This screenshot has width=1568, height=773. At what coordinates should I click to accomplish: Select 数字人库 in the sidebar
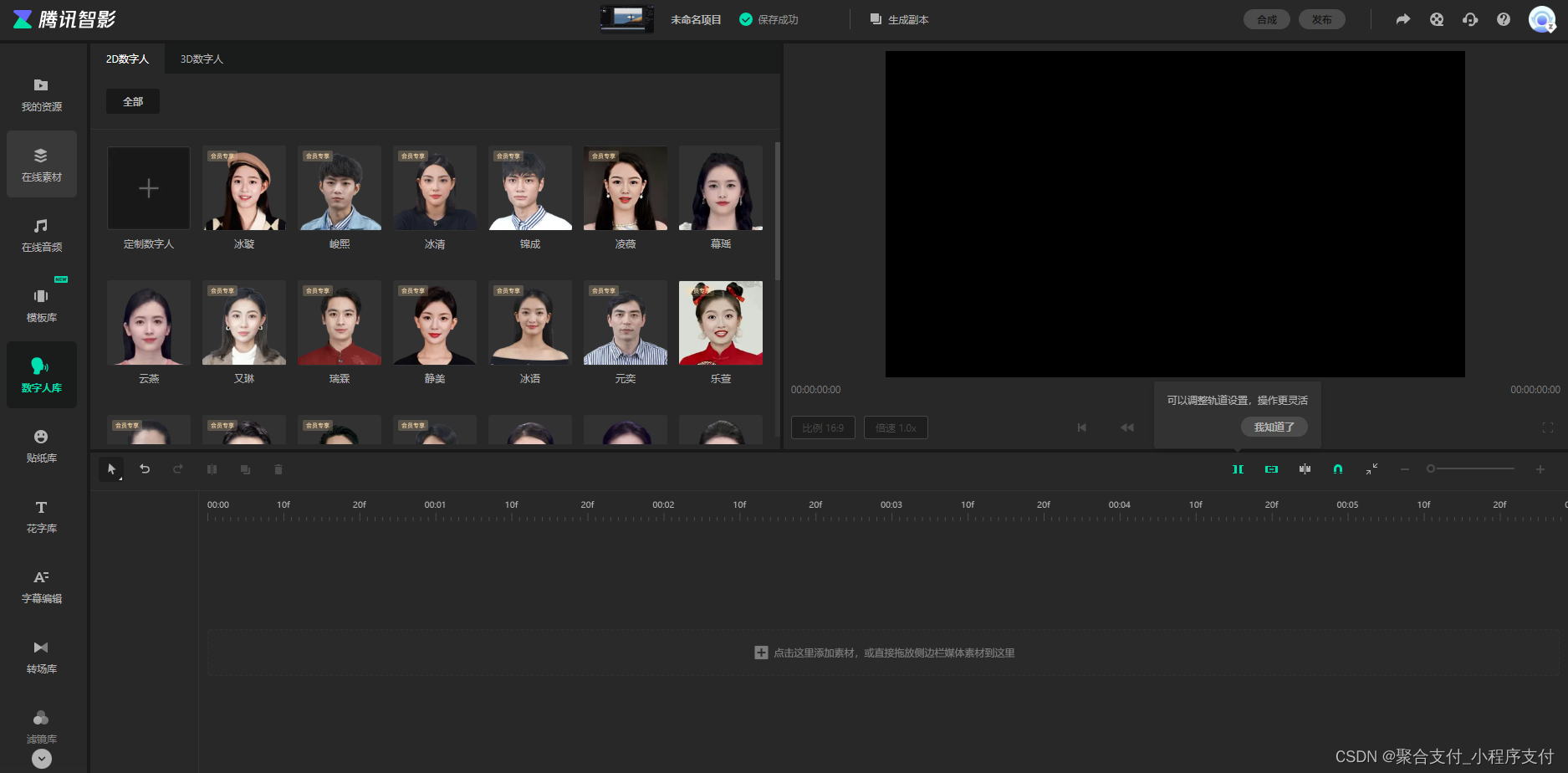(41, 376)
